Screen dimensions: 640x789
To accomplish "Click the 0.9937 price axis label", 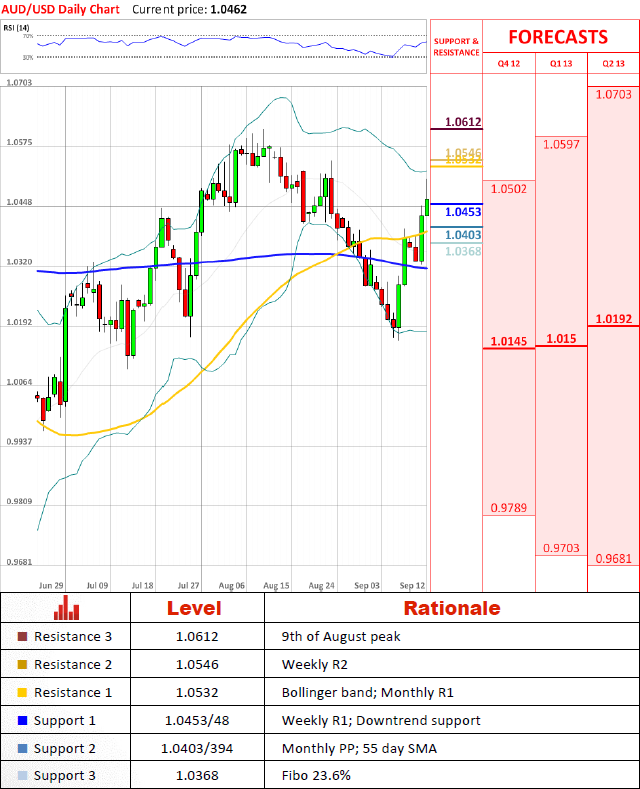I will 19,442.
